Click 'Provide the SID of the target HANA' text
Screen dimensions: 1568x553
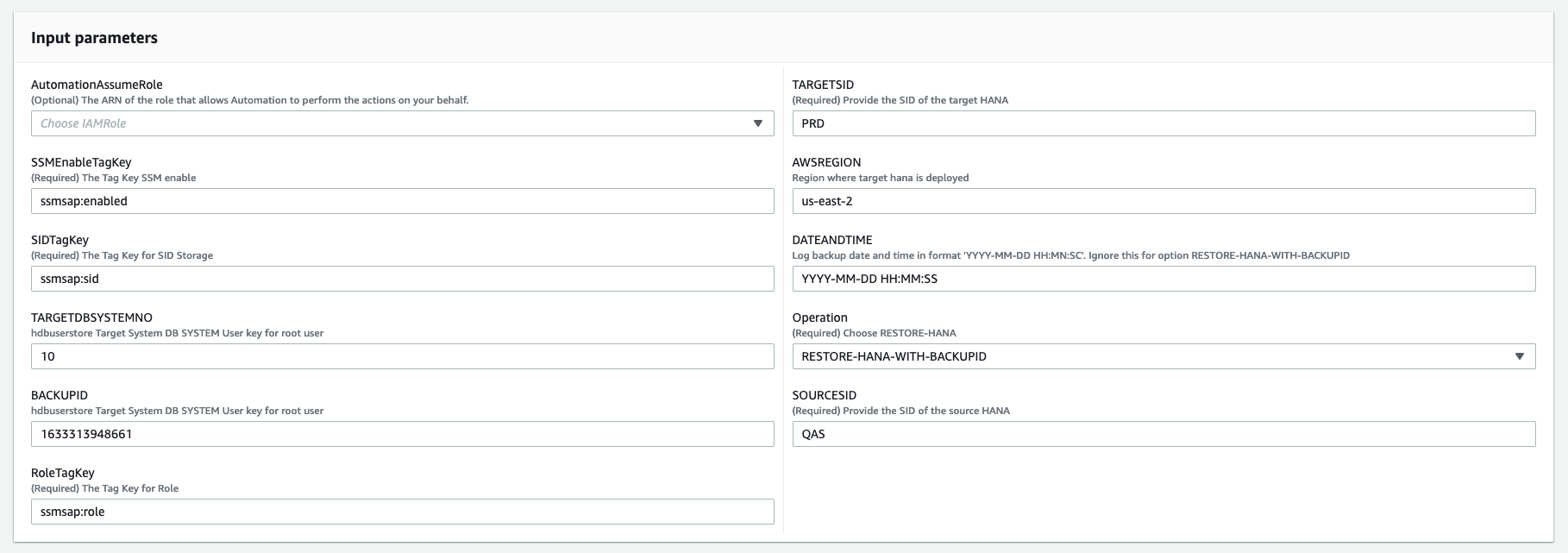(925, 100)
